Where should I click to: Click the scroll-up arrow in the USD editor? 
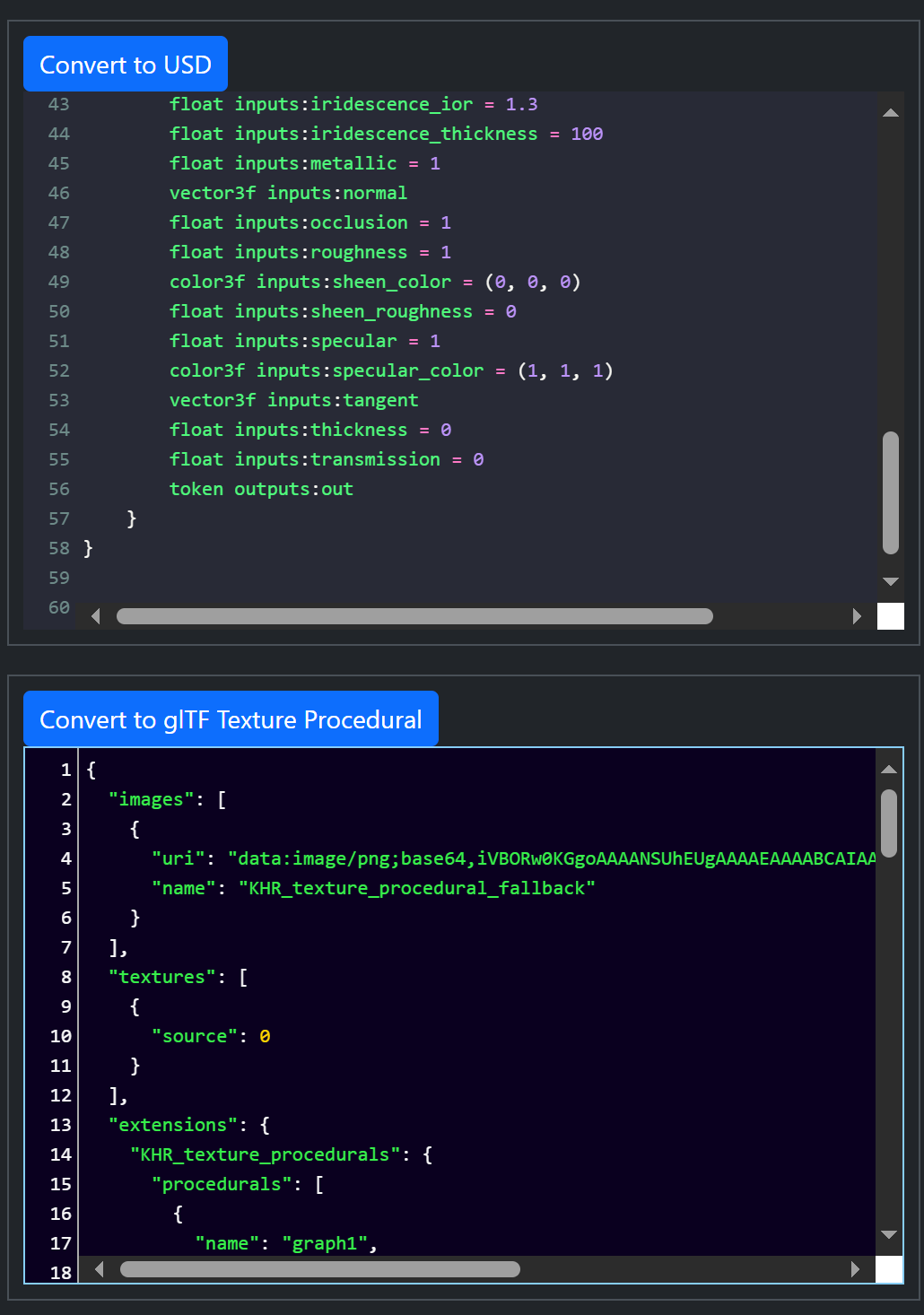tap(890, 113)
